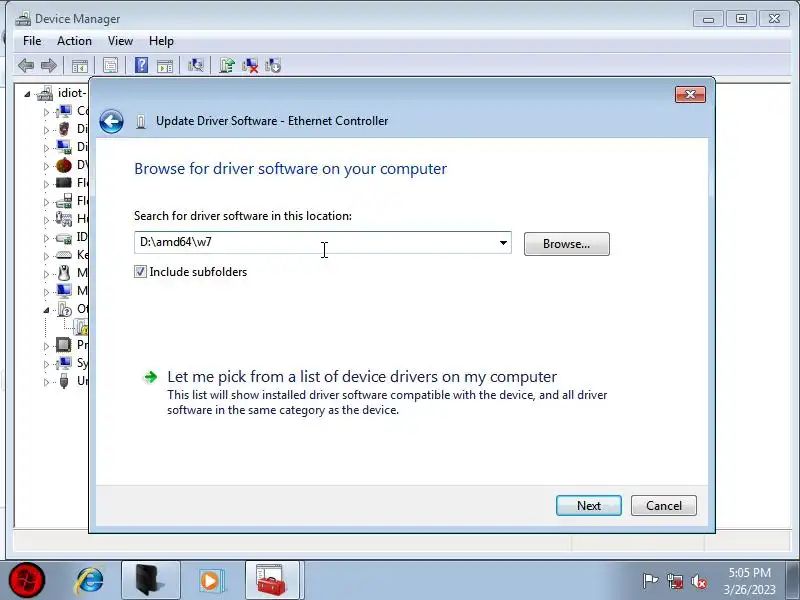
Task: Collapse the idiot- root tree node
Action: tap(27, 94)
